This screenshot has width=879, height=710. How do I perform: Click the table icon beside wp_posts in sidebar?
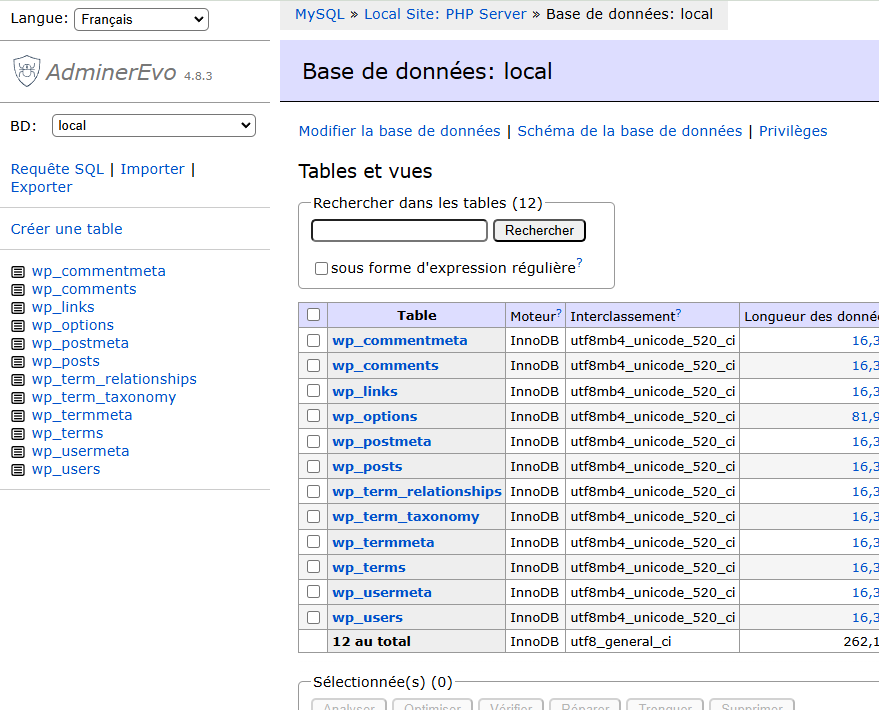pos(17,362)
